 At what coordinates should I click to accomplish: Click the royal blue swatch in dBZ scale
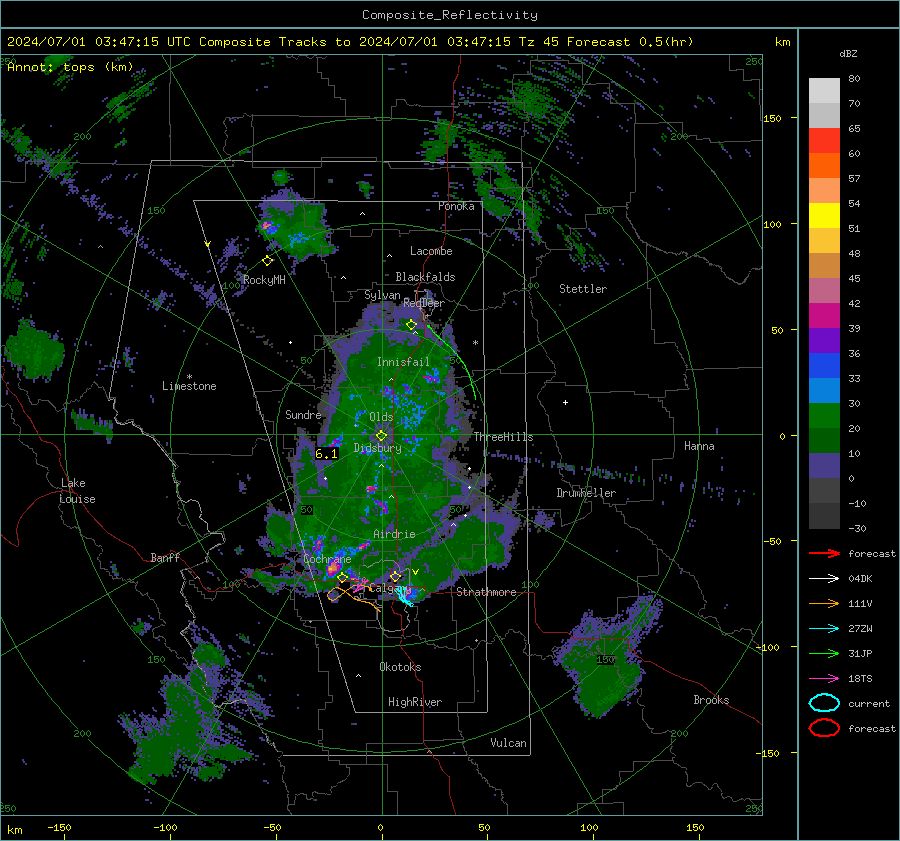point(824,365)
